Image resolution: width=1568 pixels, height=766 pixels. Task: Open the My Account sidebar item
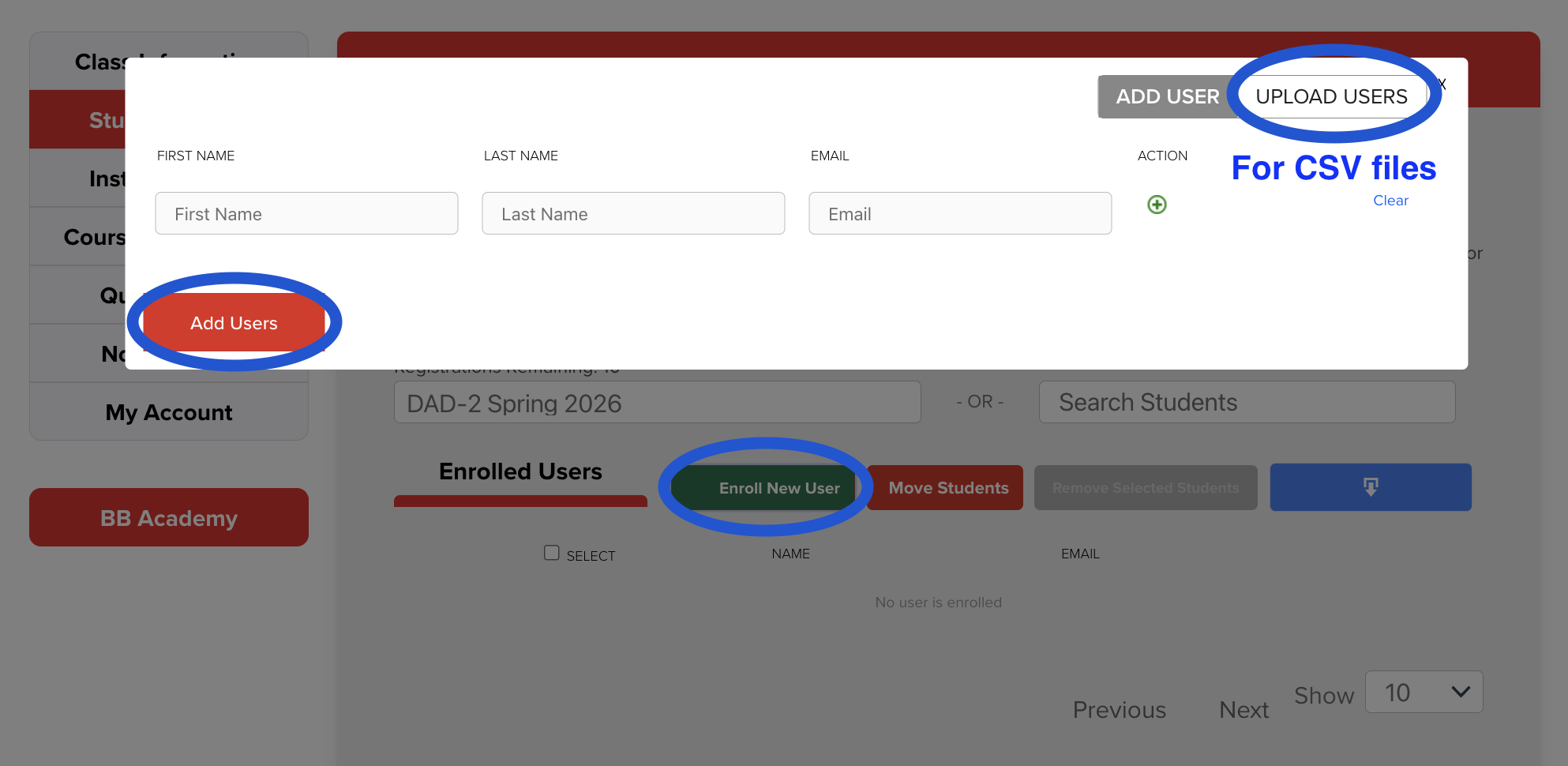coord(169,412)
